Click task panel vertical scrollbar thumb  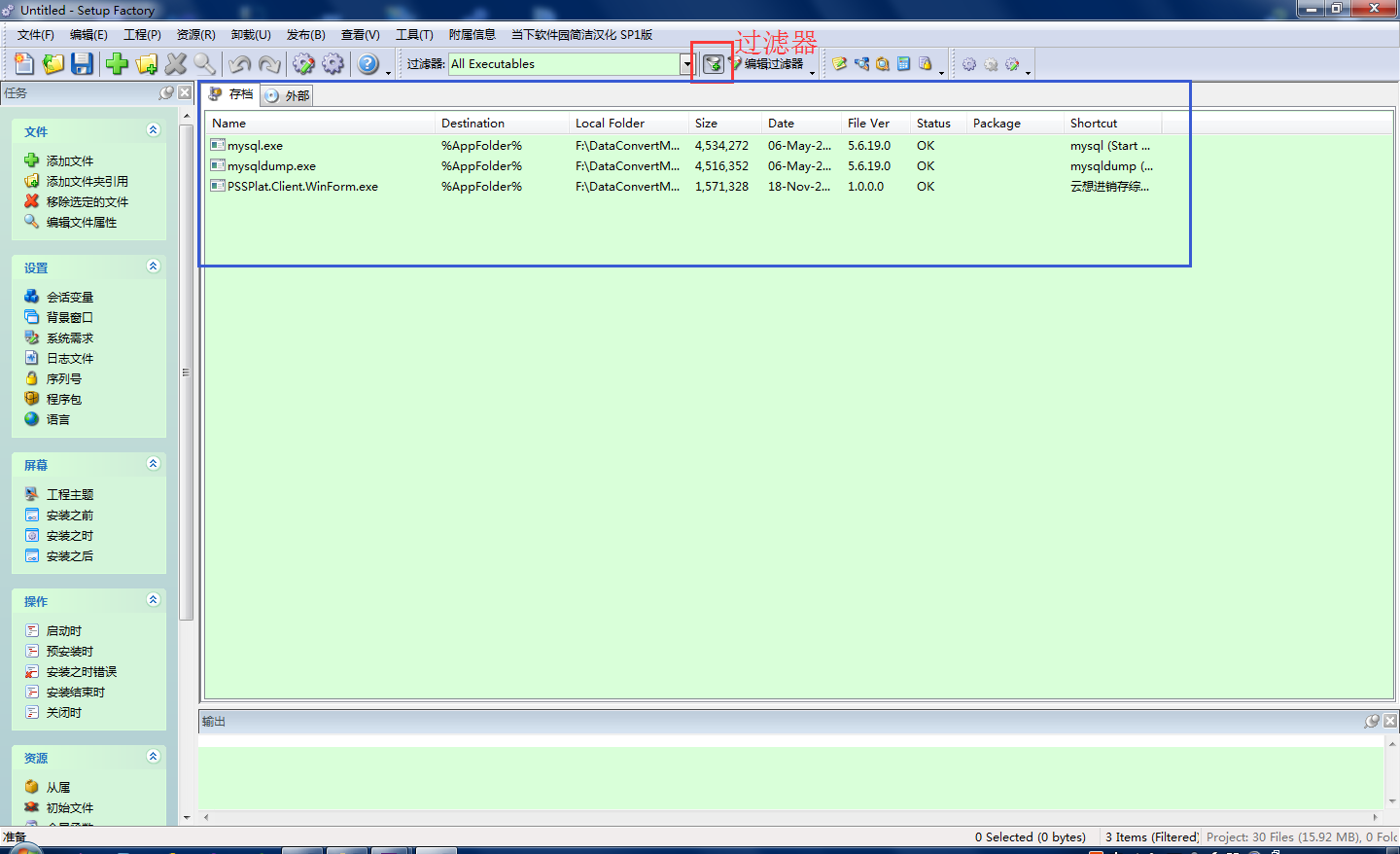click(x=187, y=373)
